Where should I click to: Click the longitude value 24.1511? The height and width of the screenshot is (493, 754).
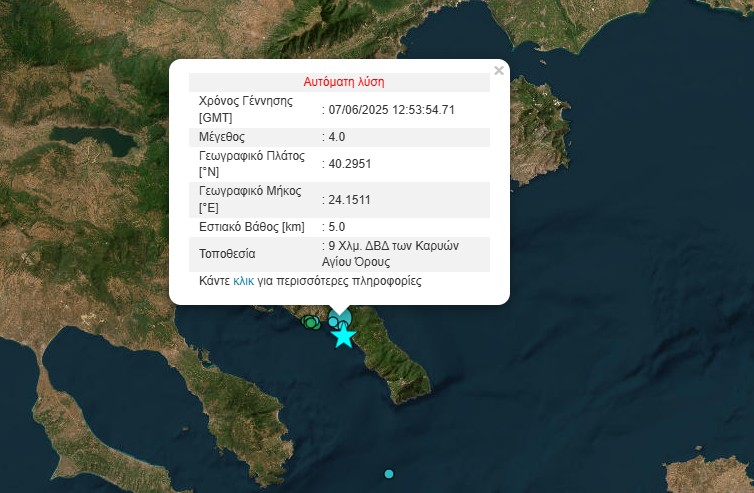click(x=349, y=200)
